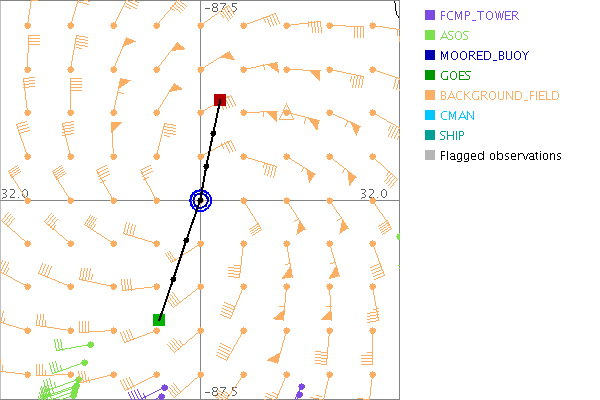
Task: Select the Flagged observations legend text
Action: (x=500, y=155)
